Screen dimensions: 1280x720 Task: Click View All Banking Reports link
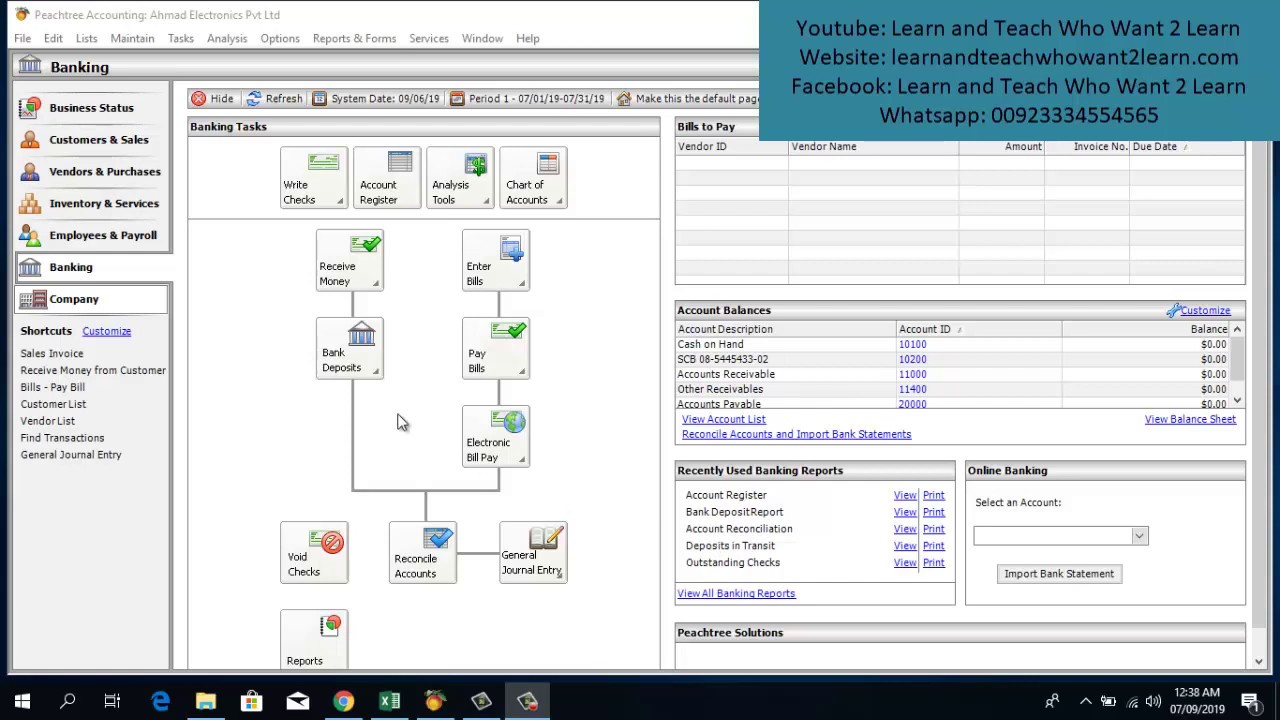click(x=736, y=593)
